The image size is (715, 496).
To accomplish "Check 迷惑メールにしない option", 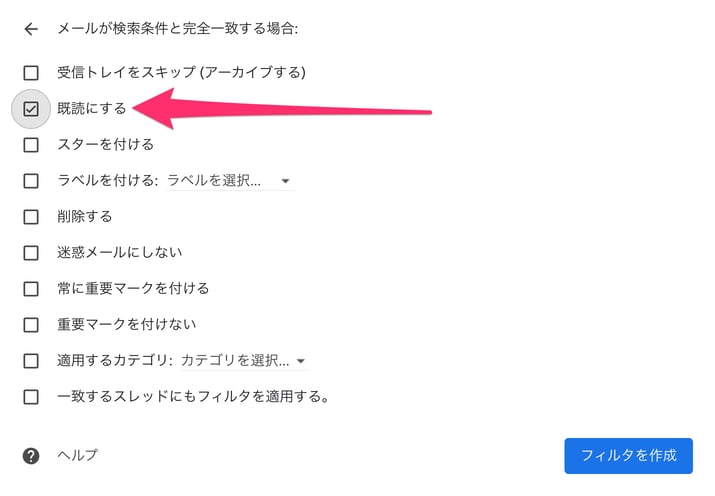I will click(x=31, y=253).
